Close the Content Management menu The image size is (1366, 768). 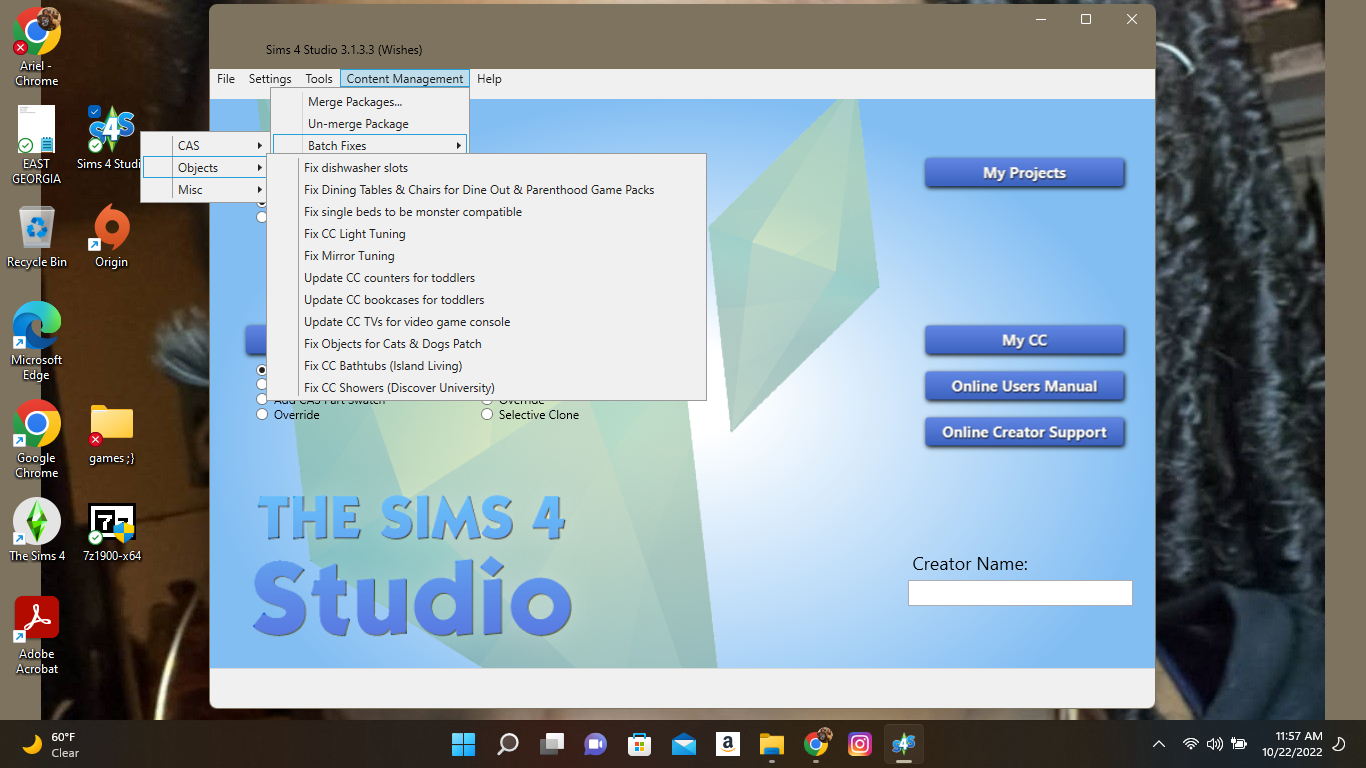pos(405,79)
